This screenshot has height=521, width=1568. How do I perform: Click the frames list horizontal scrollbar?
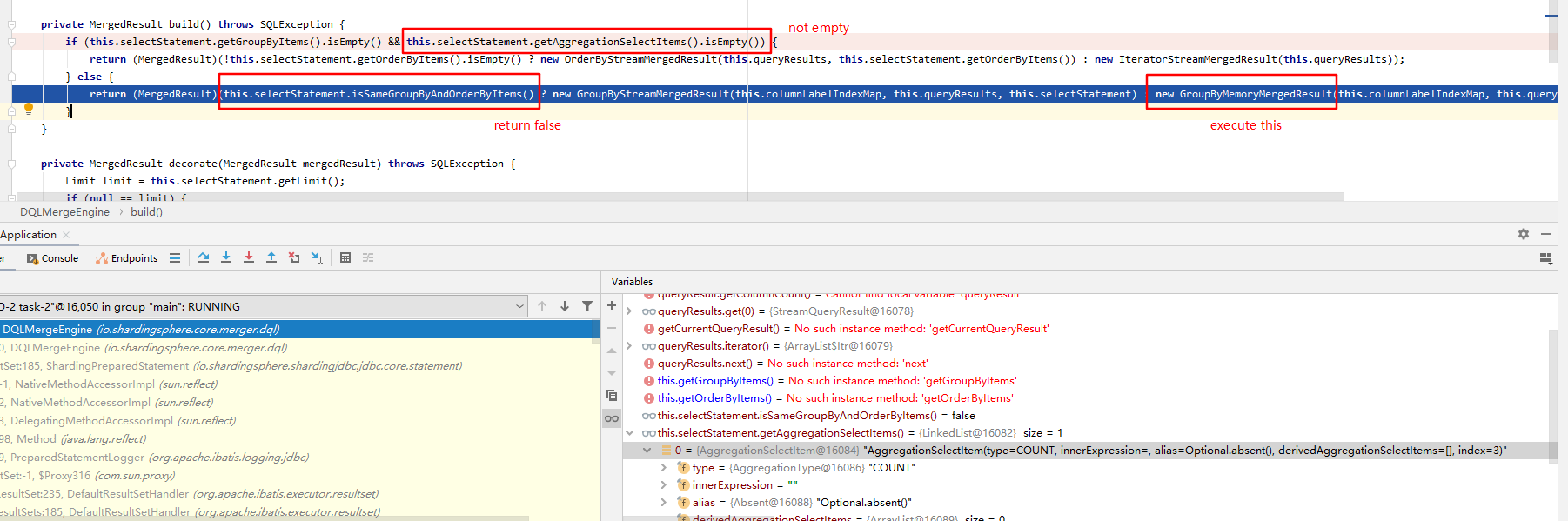(x=265, y=518)
